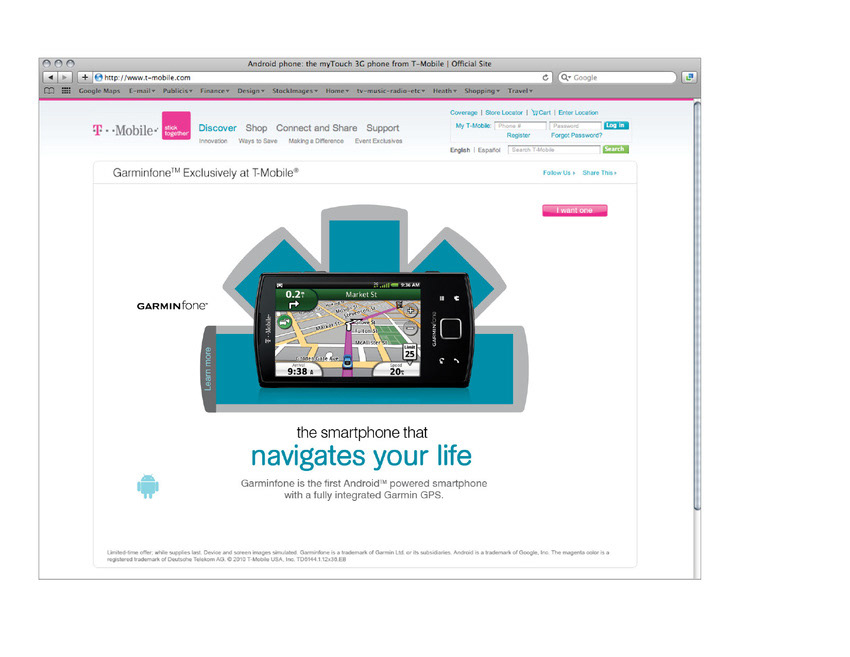
Task: Click the pink I want one button
Action: [x=575, y=210]
